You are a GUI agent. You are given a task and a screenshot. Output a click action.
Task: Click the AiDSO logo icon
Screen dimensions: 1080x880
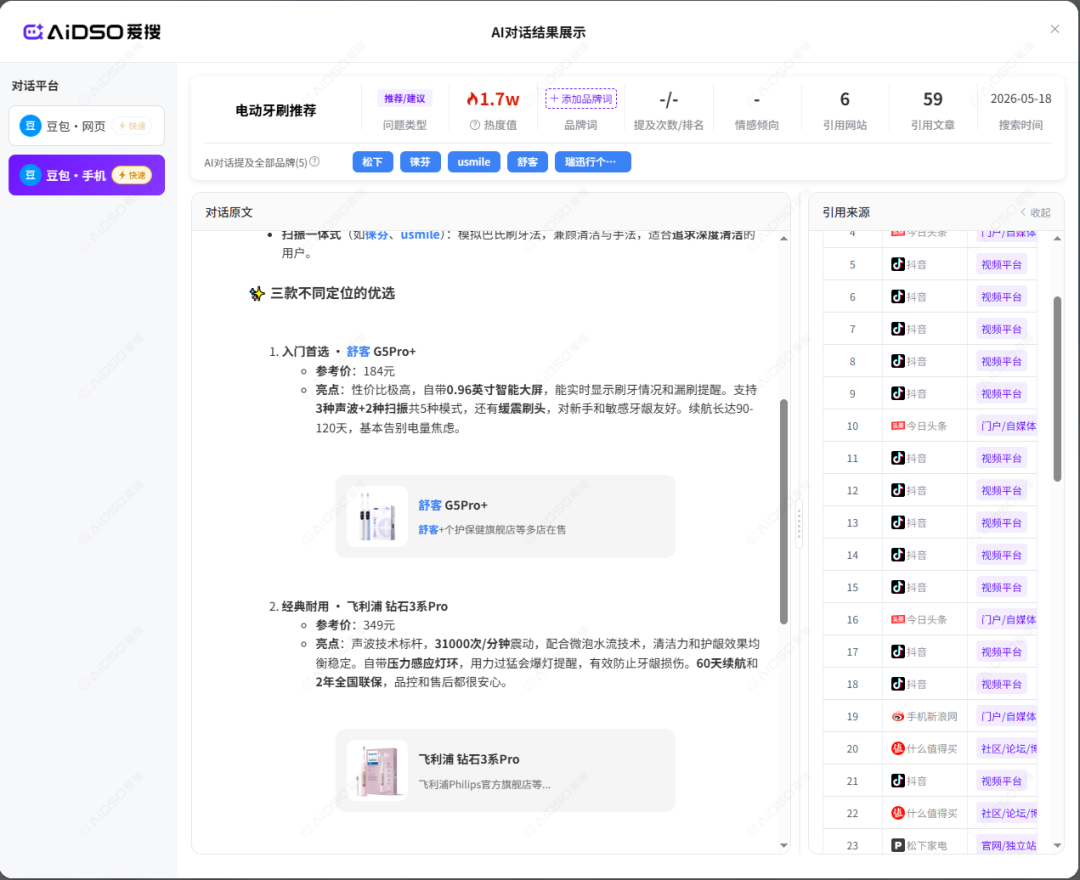point(33,32)
